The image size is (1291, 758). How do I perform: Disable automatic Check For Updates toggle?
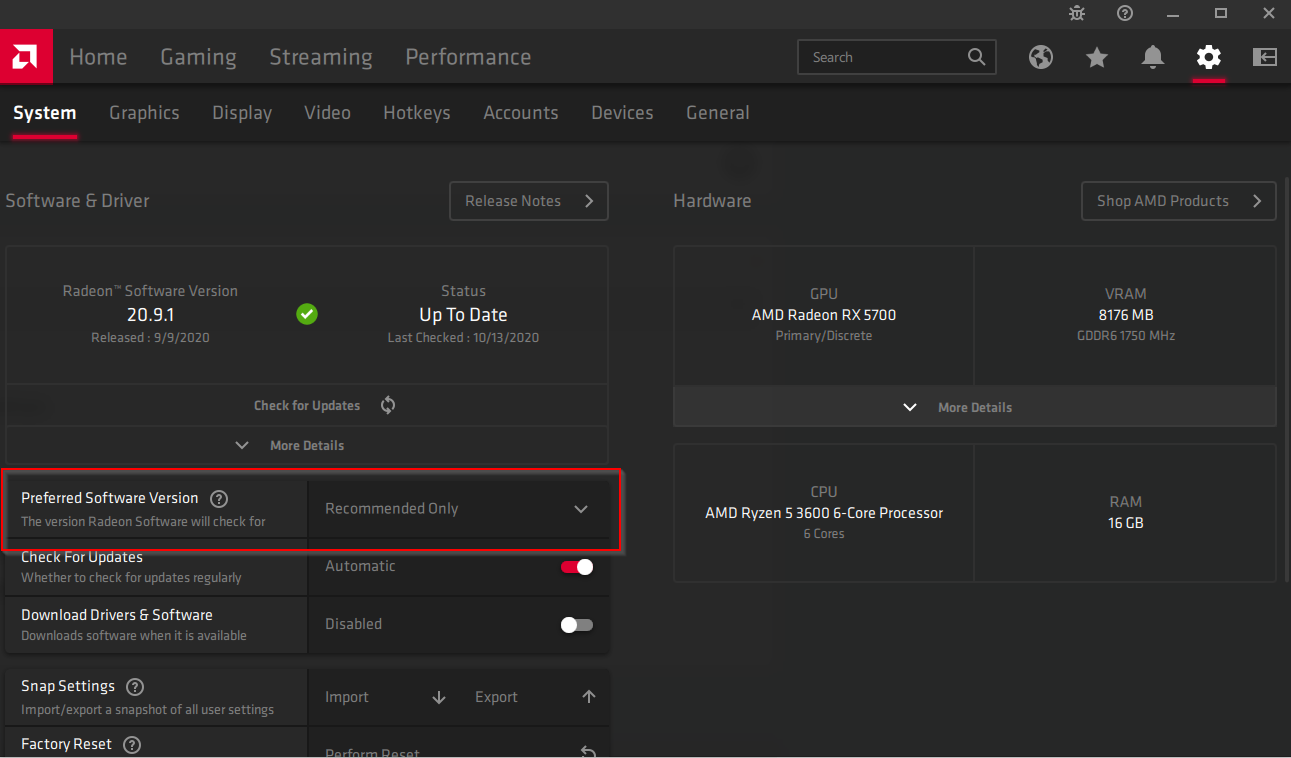click(577, 567)
